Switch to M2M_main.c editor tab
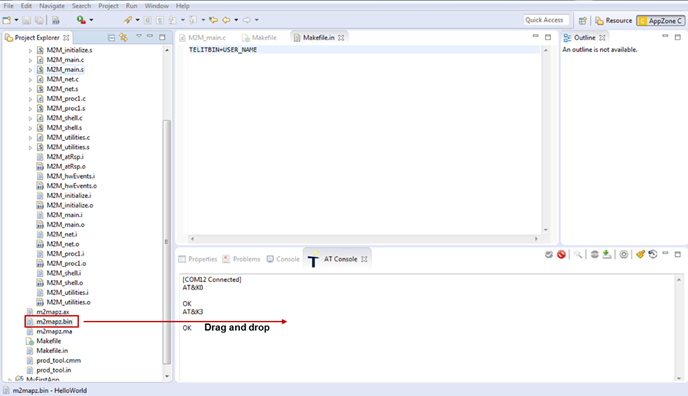The width and height of the screenshot is (688, 396). pos(202,38)
